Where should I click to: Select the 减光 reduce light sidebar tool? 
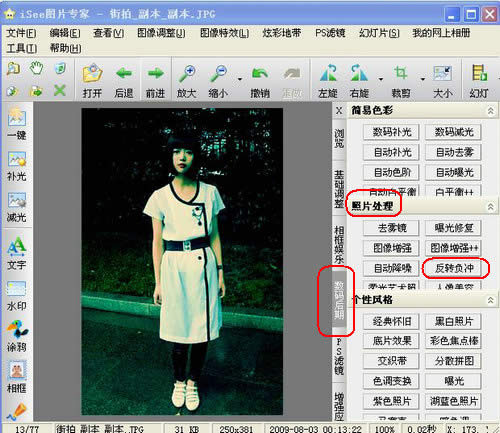pyautogui.click(x=17, y=207)
